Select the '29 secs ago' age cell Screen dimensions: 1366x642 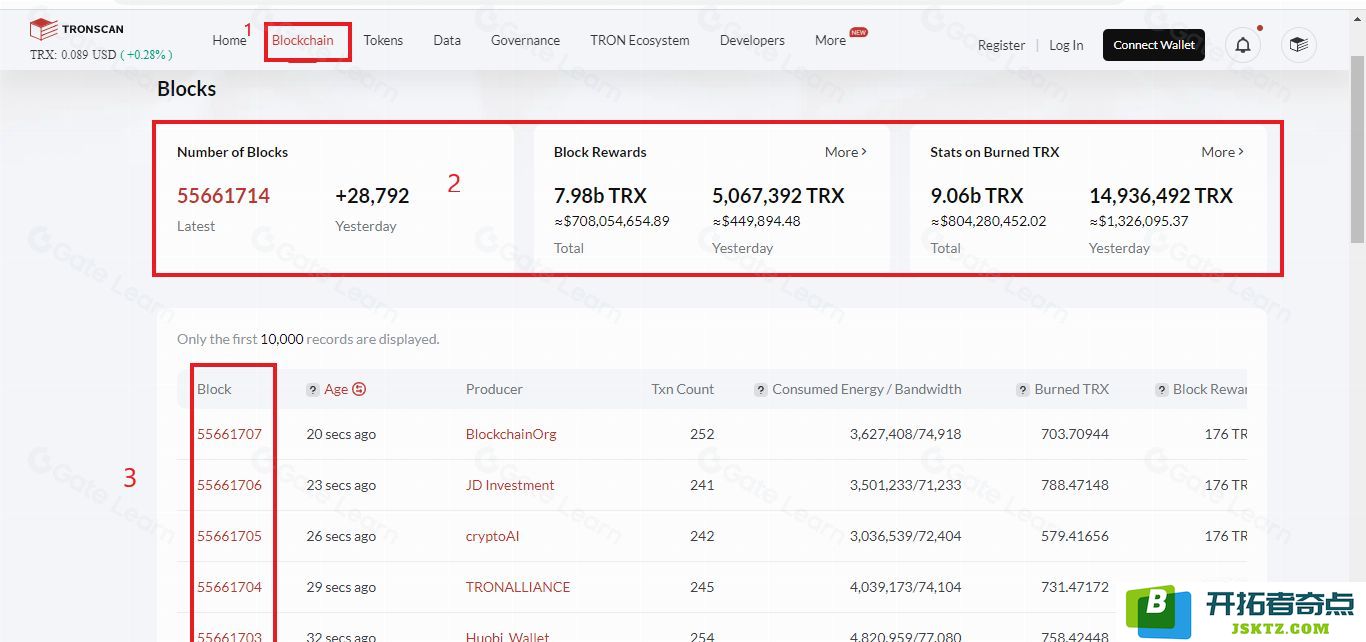point(341,587)
